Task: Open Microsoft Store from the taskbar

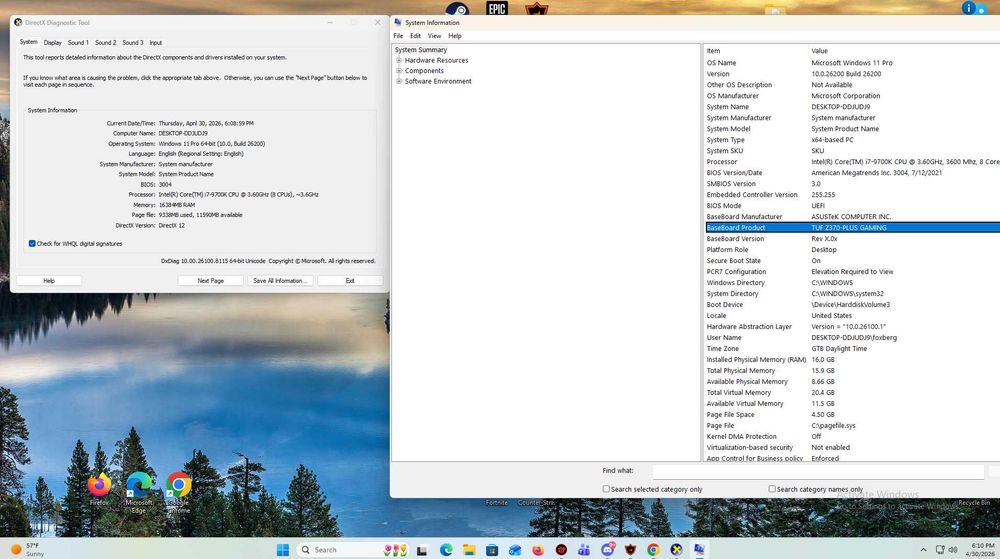Action: pos(492,549)
